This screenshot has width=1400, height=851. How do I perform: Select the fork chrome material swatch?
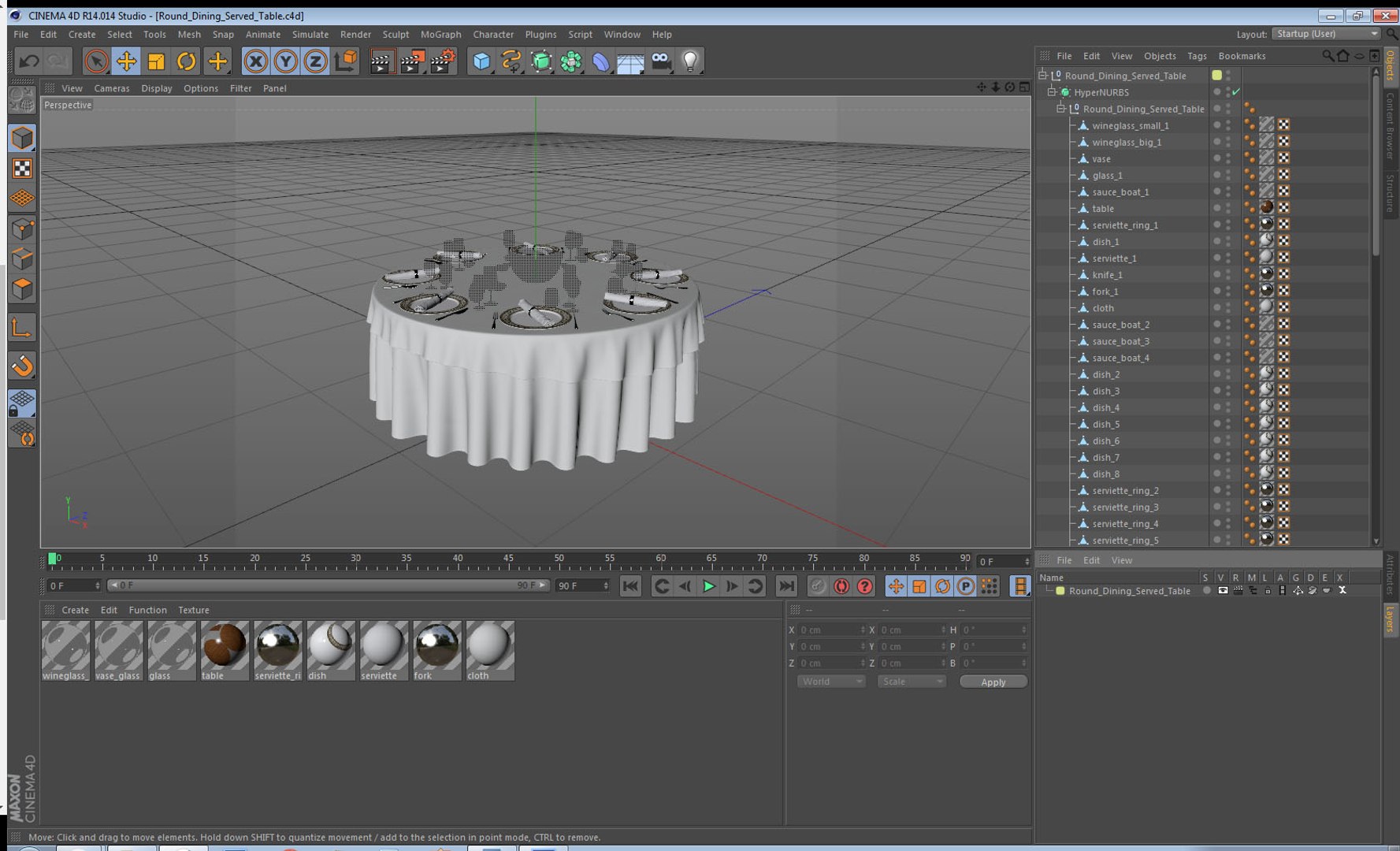pos(437,651)
